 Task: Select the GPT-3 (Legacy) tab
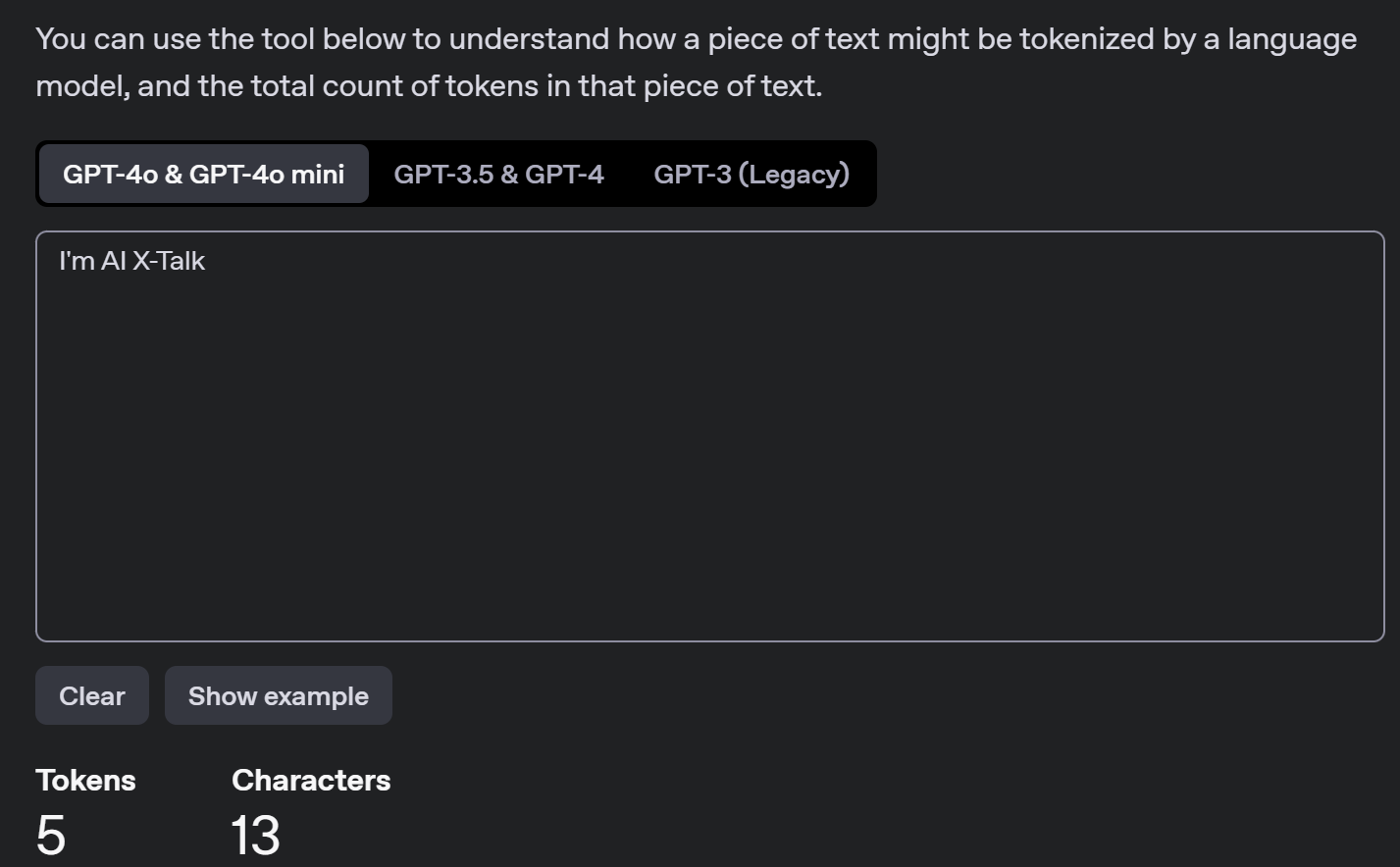(x=752, y=175)
